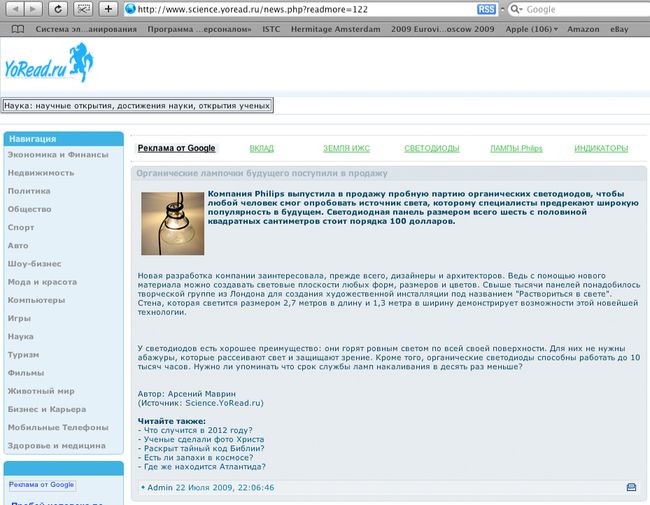The width and height of the screenshot is (650, 505).
Task: Open Туризм navigation link
Action: 24,355
